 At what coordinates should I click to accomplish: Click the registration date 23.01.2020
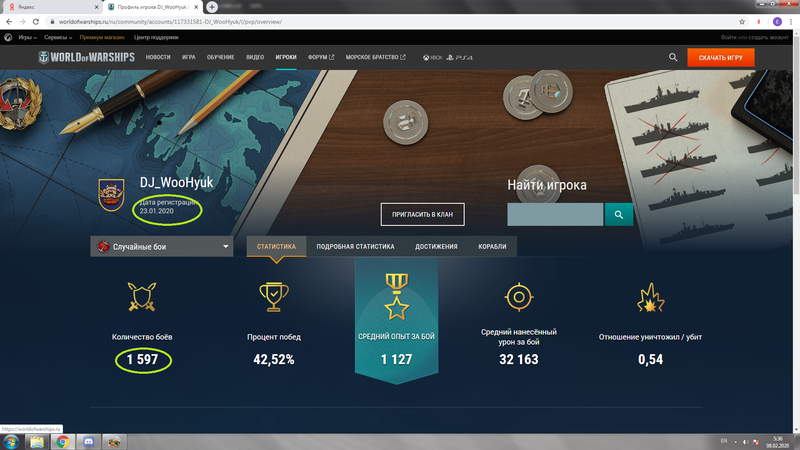tap(157, 211)
